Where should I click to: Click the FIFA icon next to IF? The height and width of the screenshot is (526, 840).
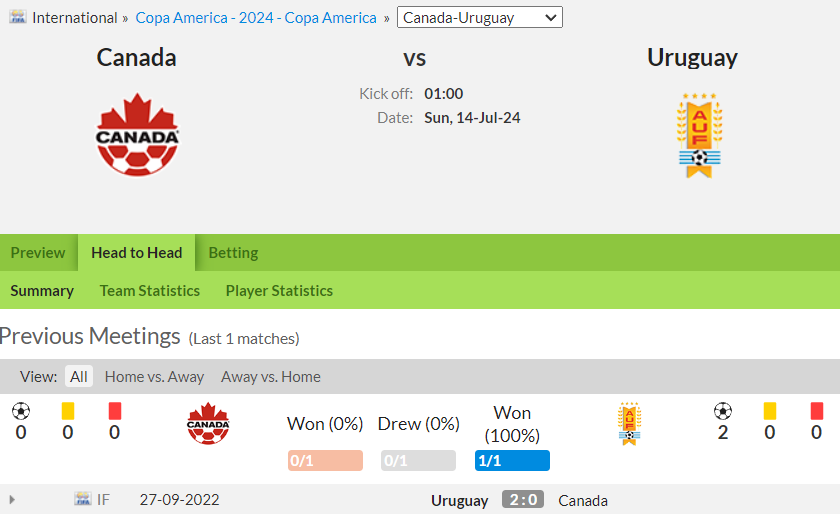(82, 499)
